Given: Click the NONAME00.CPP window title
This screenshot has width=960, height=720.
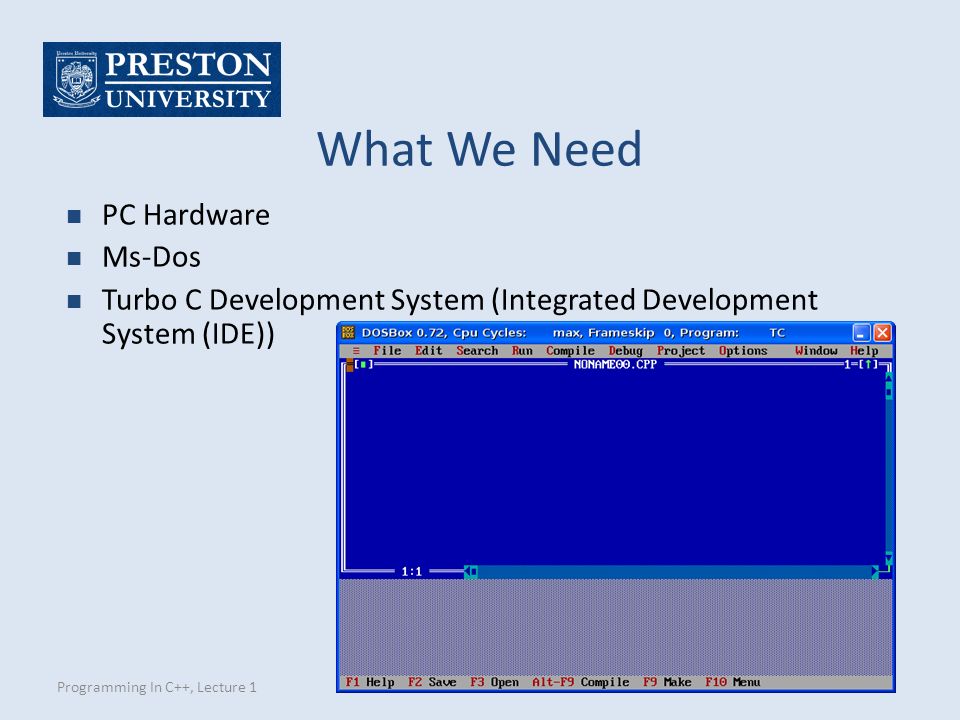Looking at the screenshot, I should (615, 364).
